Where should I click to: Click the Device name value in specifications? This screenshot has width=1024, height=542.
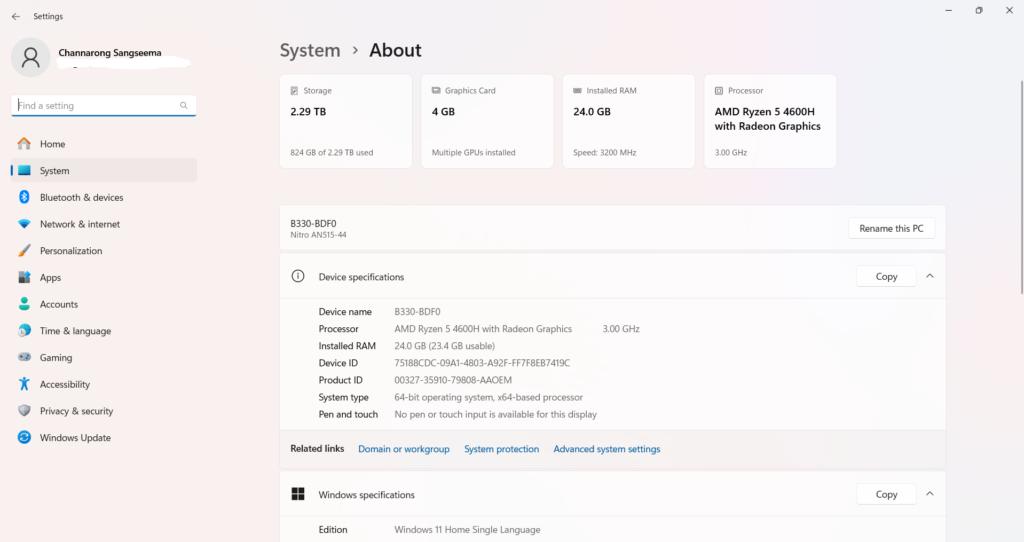417,311
